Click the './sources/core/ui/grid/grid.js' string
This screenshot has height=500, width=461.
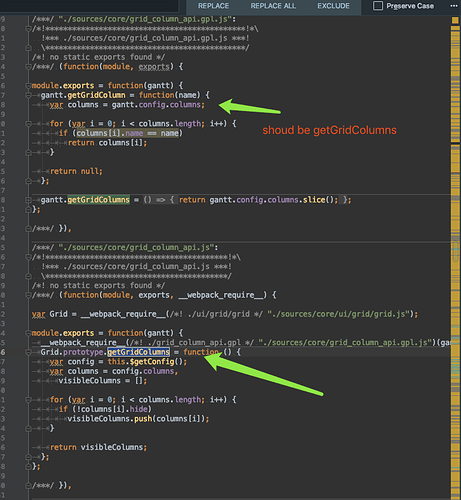click(338, 314)
